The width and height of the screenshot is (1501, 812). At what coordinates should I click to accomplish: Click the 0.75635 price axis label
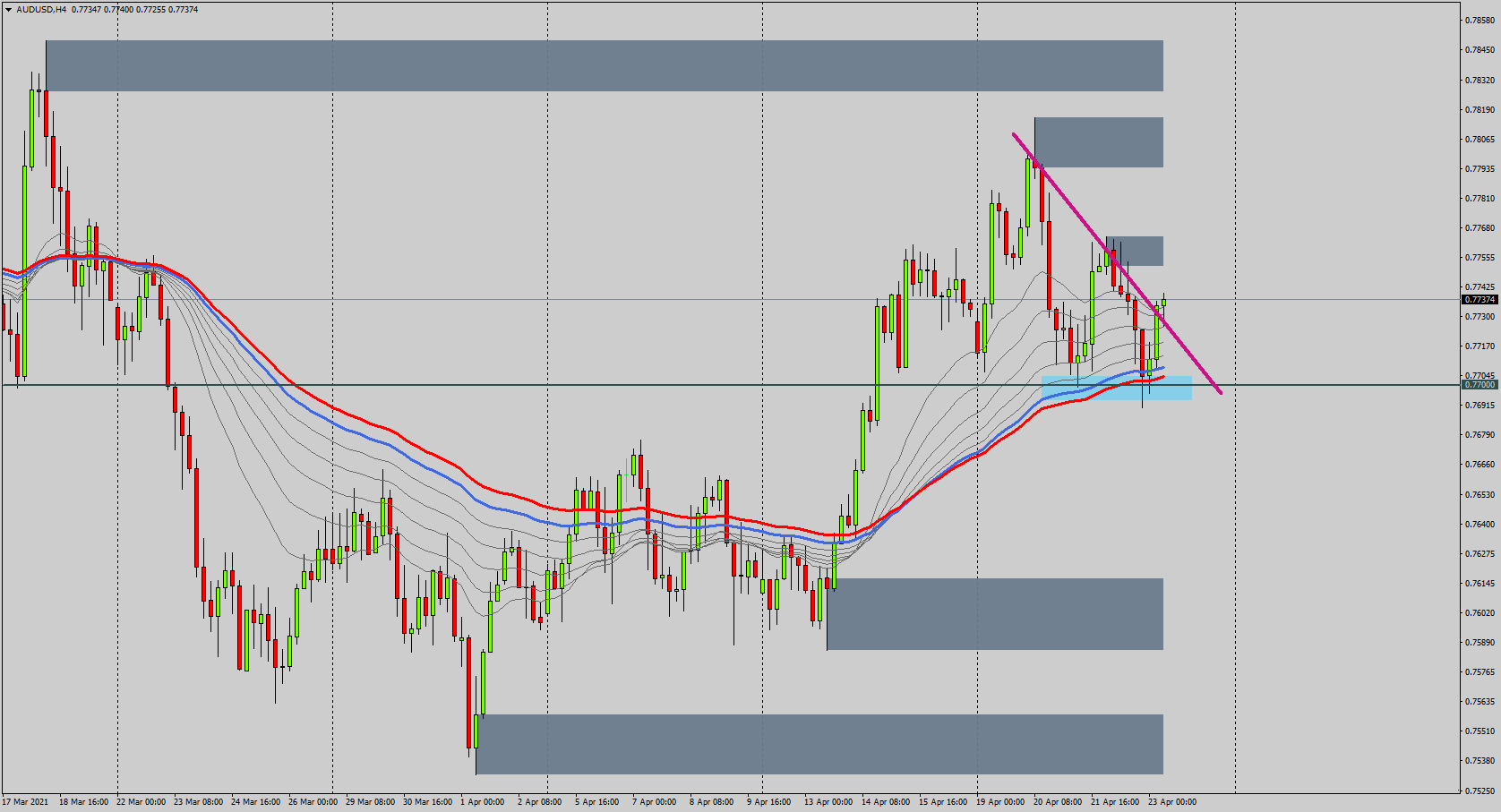[1480, 702]
